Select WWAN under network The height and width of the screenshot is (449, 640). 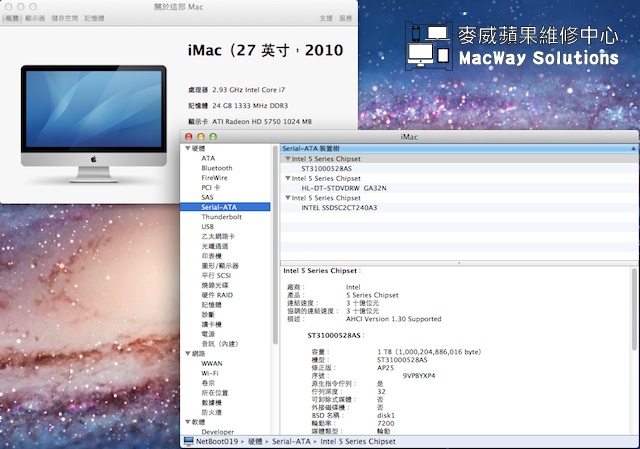point(212,363)
